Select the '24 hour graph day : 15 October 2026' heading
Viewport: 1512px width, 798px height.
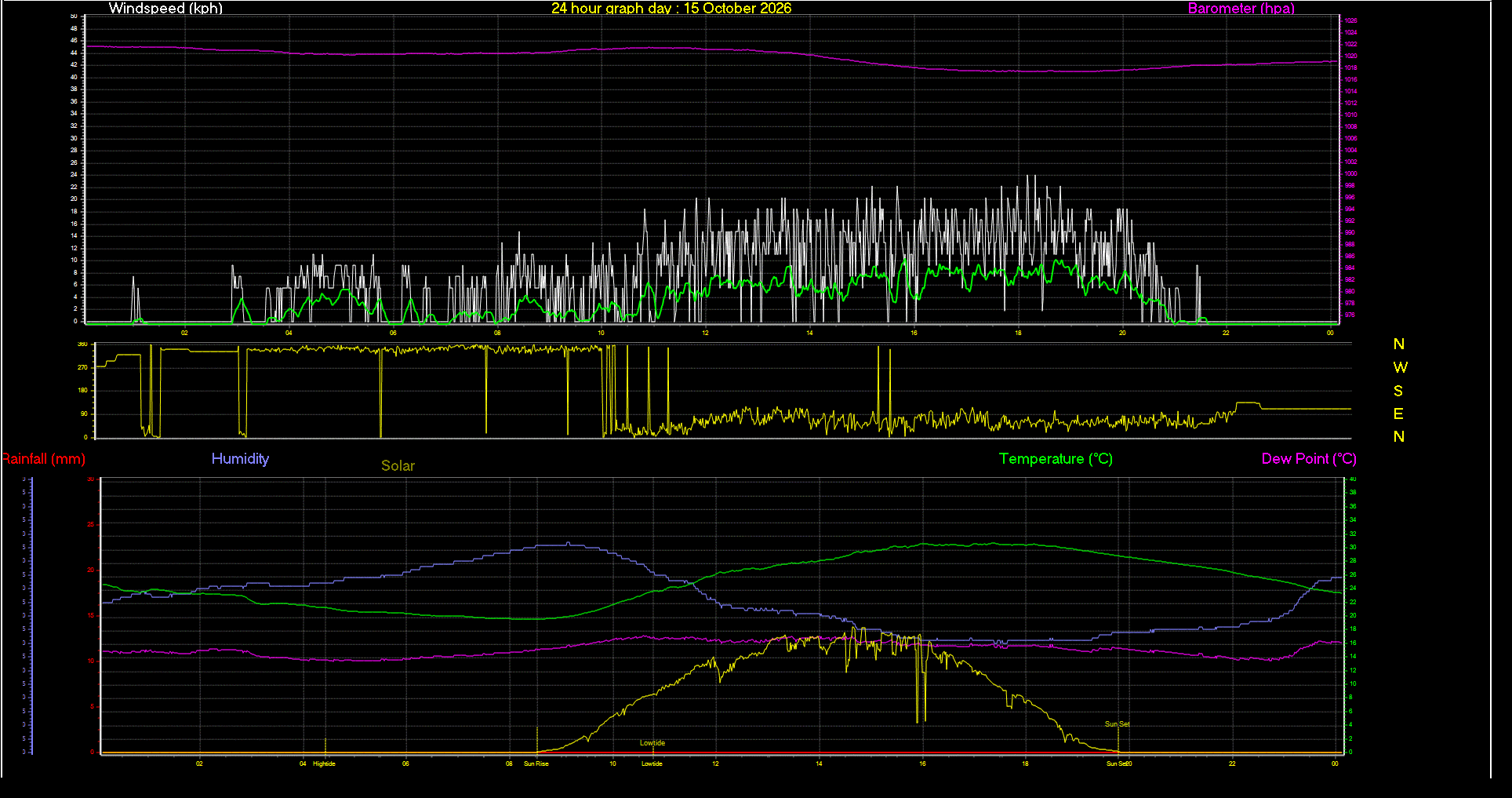pyautogui.click(x=671, y=9)
